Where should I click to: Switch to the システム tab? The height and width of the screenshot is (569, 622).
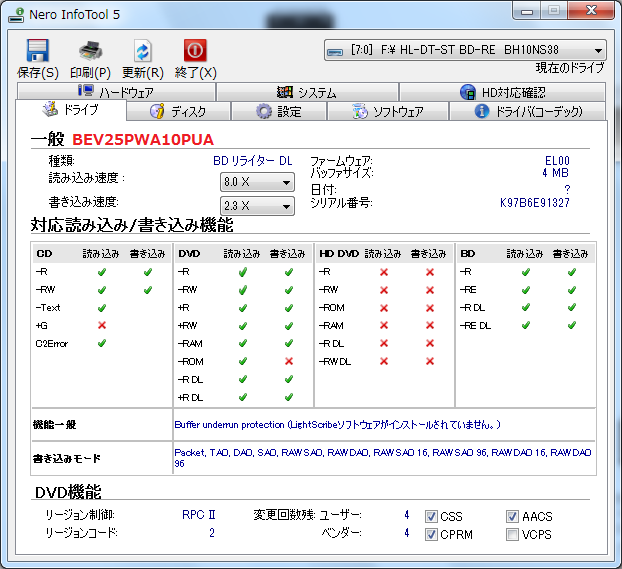coord(306,93)
